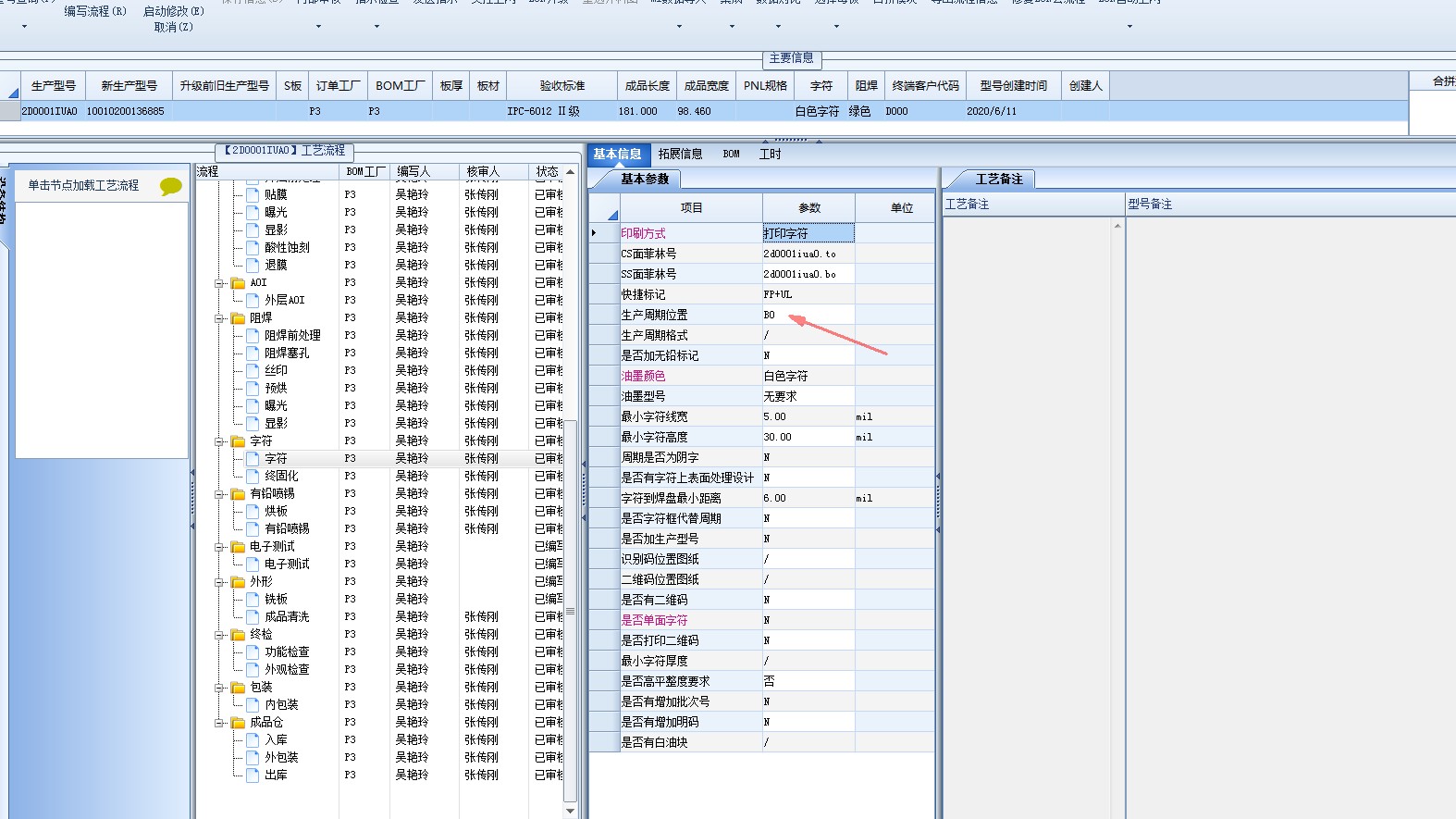Click the 成品仓 folder icon
This screenshot has height=819, width=1456.
pyautogui.click(x=238, y=722)
